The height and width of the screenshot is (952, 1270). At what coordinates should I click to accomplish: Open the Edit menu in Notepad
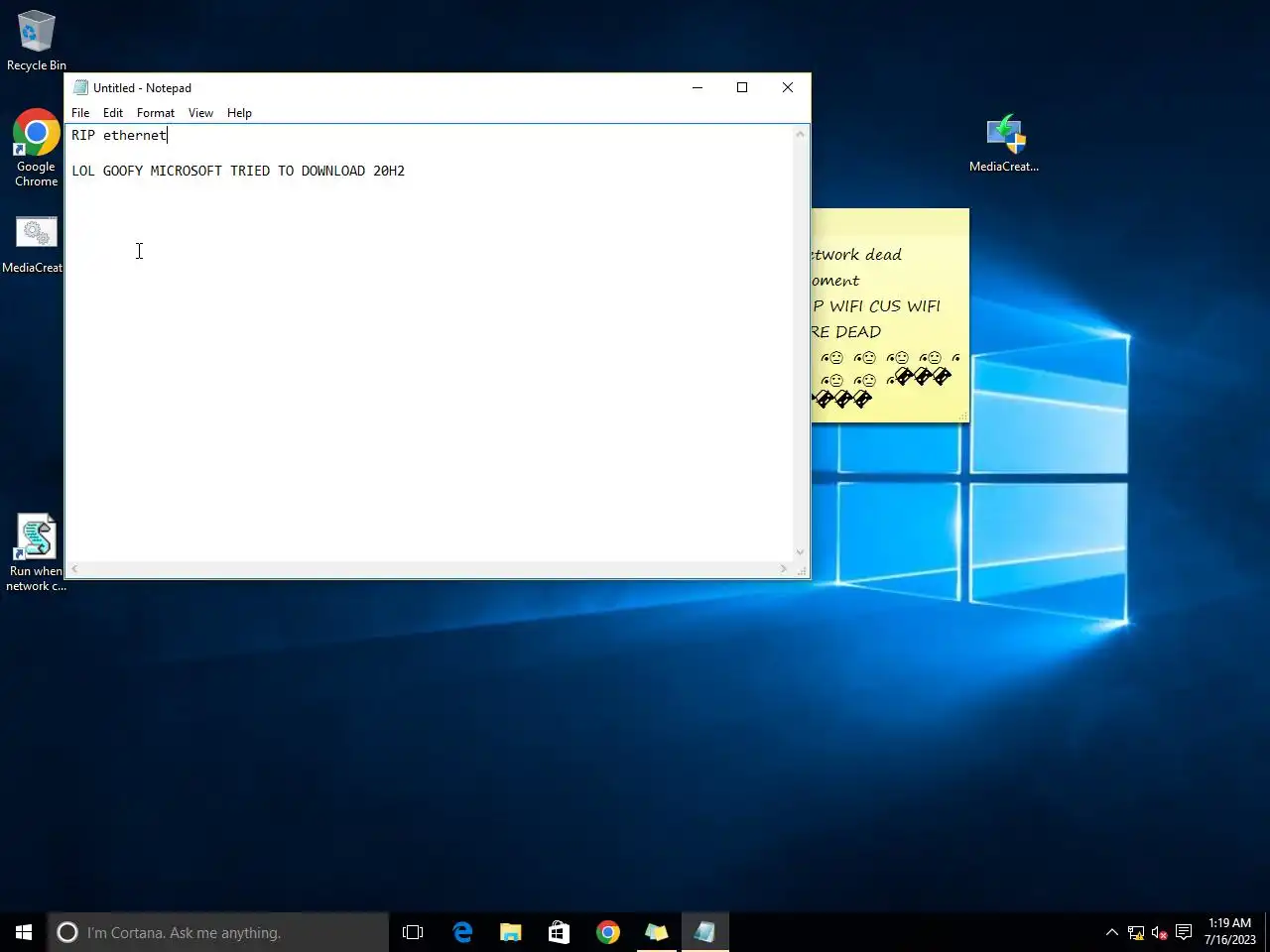(x=113, y=113)
